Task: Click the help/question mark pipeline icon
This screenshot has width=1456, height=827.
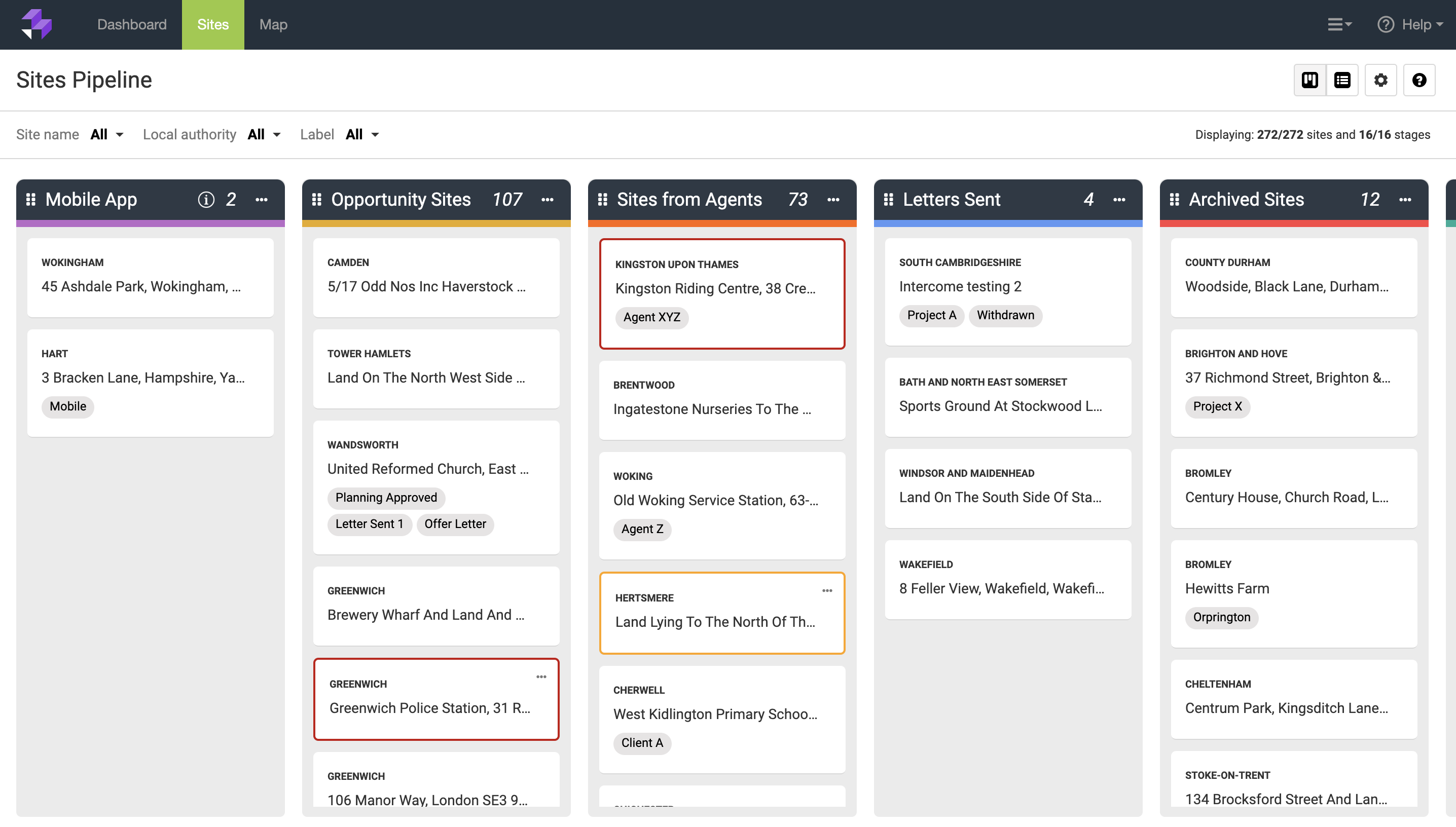Action: (1421, 80)
